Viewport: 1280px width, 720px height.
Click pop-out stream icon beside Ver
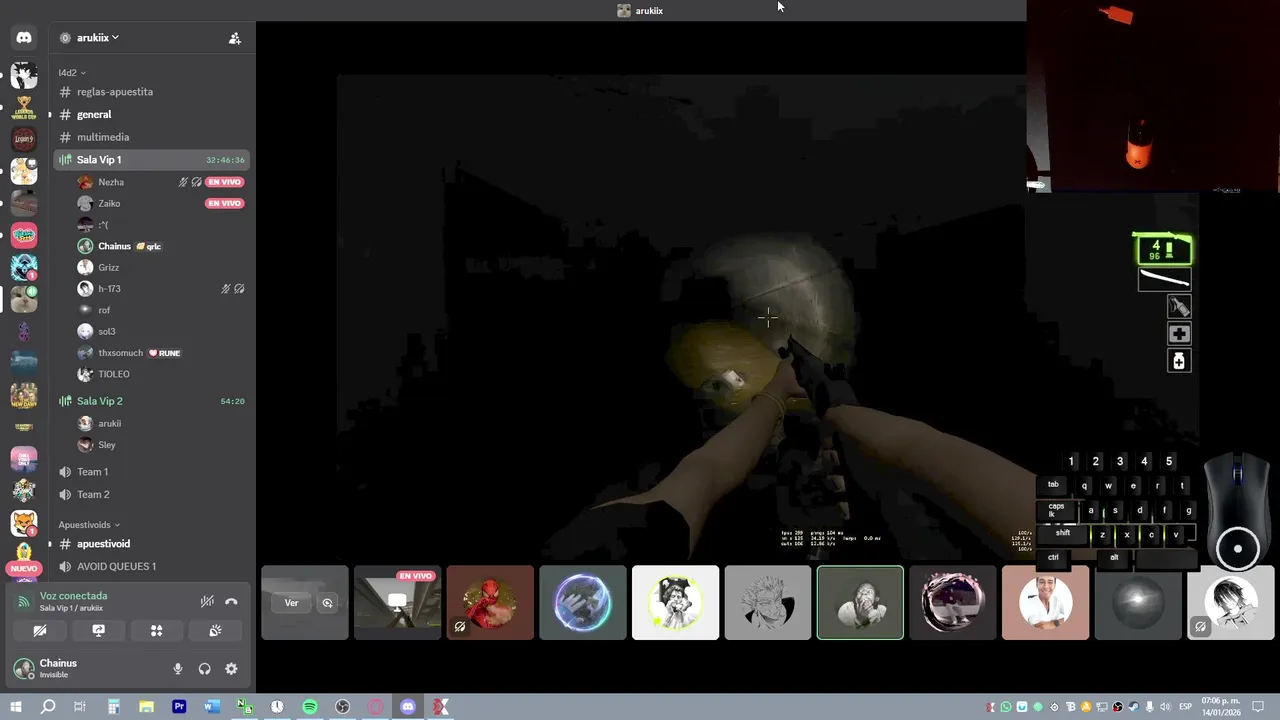[x=327, y=603]
